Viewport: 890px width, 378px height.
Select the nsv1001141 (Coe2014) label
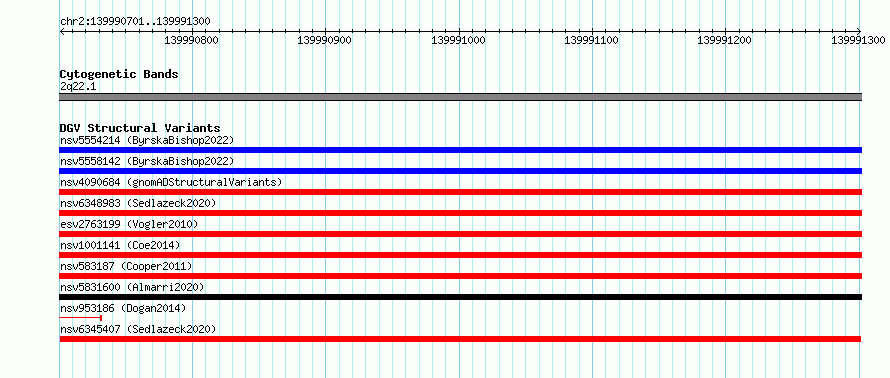[x=120, y=245]
